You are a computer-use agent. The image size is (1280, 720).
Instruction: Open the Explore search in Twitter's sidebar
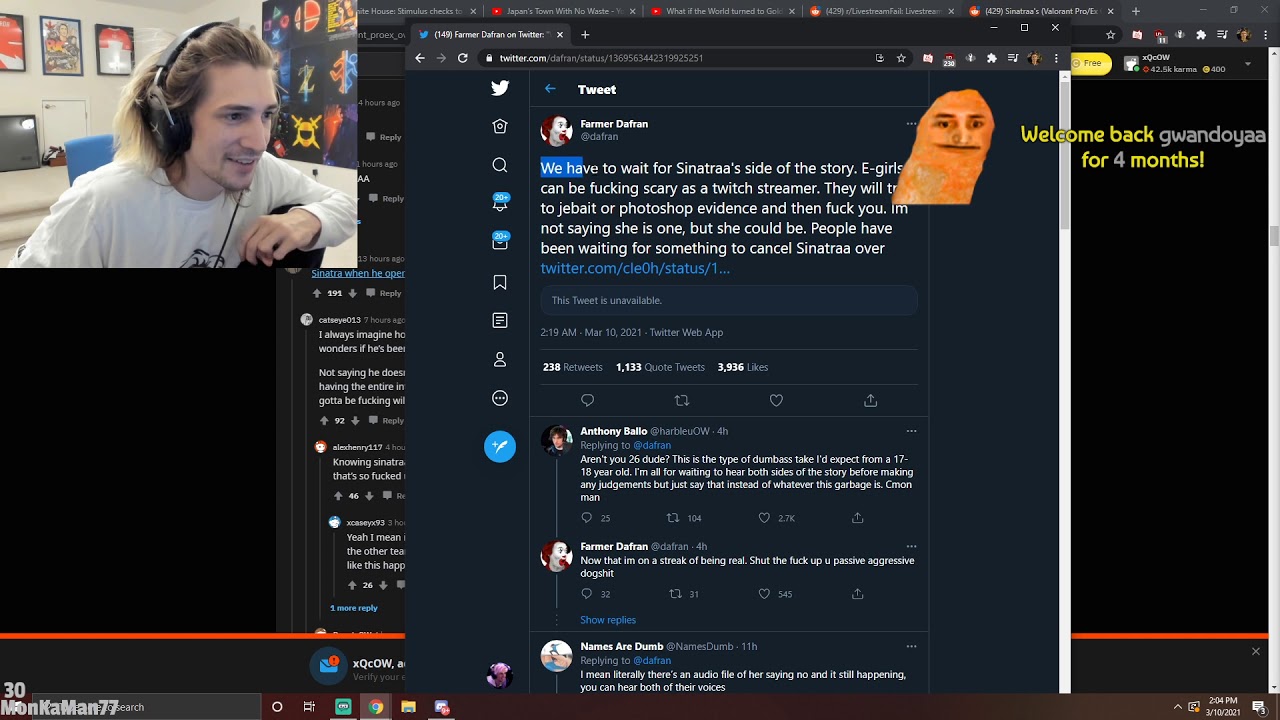tap(500, 165)
